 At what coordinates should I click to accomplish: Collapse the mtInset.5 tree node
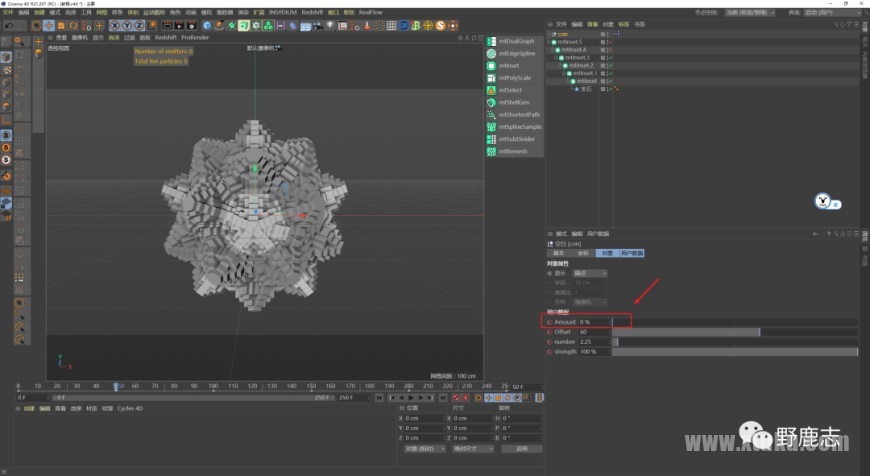549,42
